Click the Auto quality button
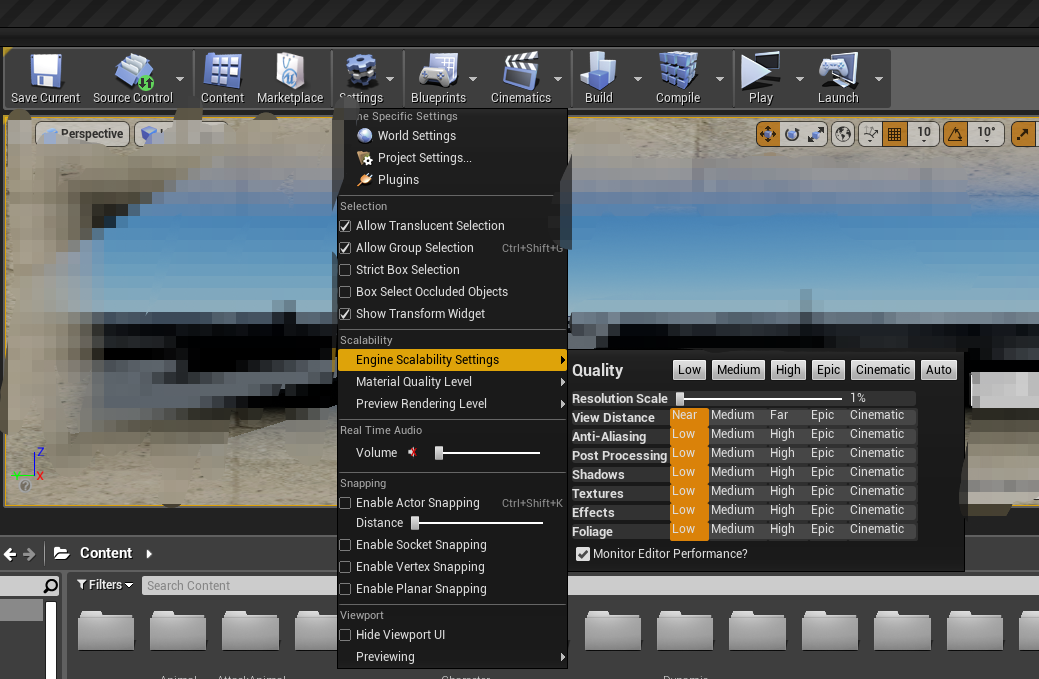 [x=938, y=369]
